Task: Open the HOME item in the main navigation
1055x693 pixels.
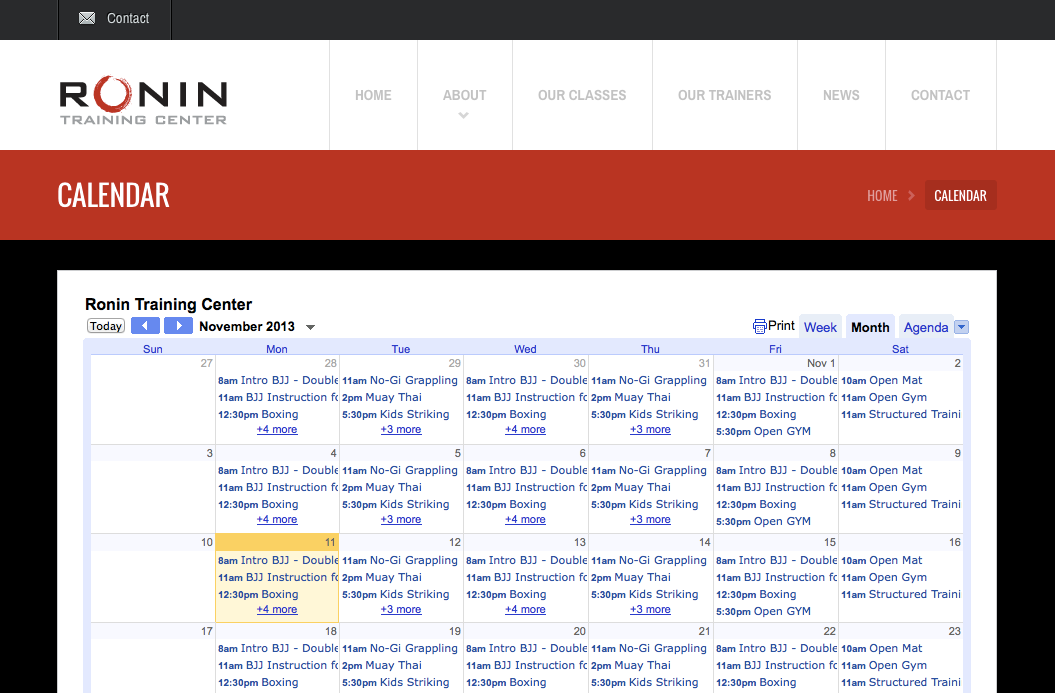Action: (373, 96)
